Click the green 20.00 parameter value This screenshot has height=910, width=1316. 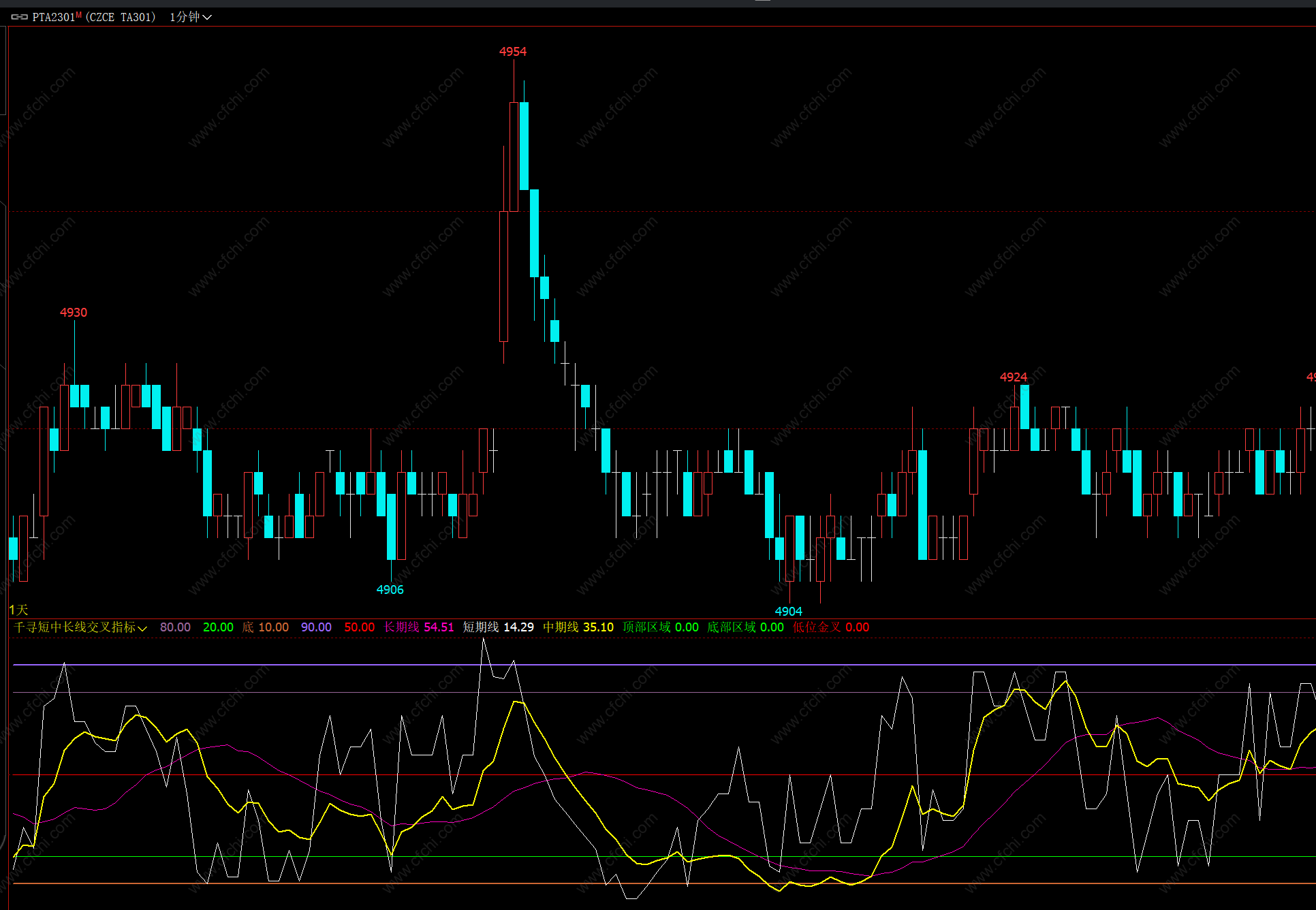(218, 627)
